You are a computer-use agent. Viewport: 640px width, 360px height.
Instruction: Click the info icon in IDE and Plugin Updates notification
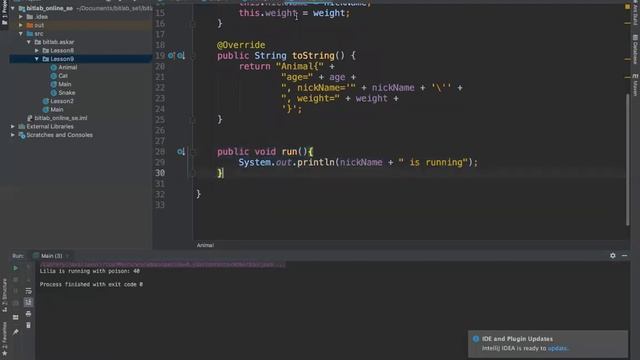[476, 339]
